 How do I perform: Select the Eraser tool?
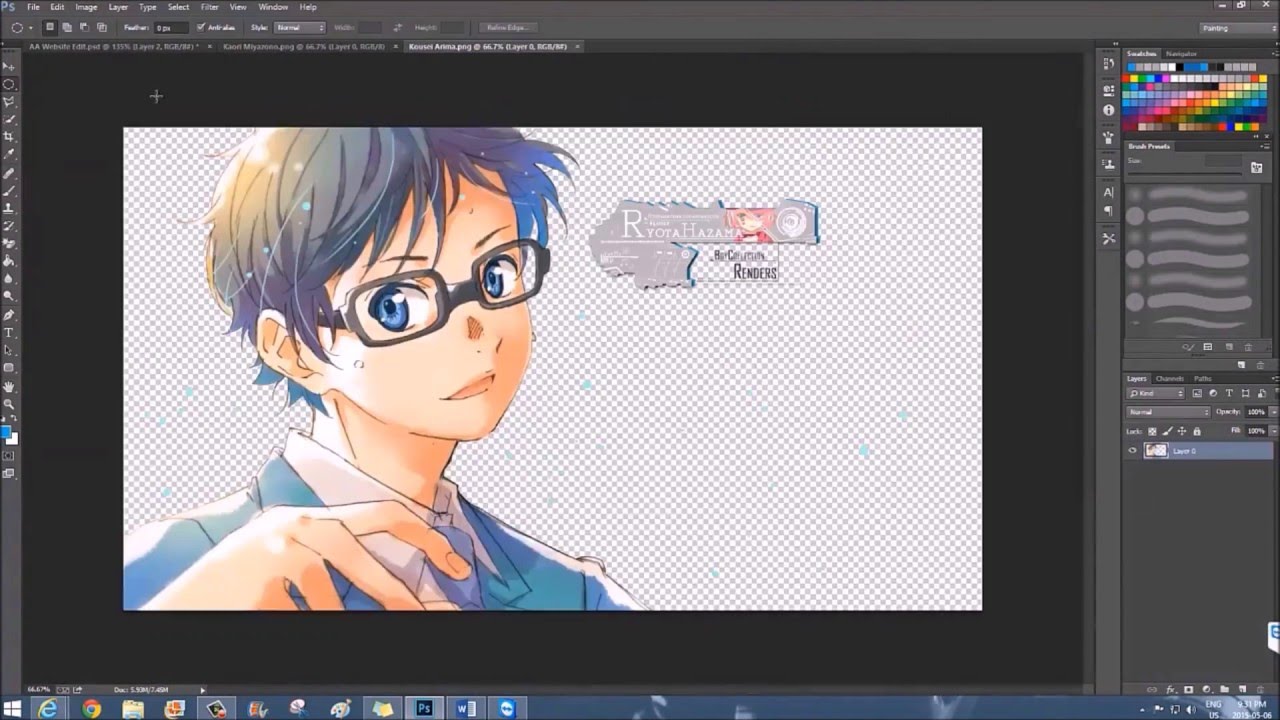click(x=9, y=243)
